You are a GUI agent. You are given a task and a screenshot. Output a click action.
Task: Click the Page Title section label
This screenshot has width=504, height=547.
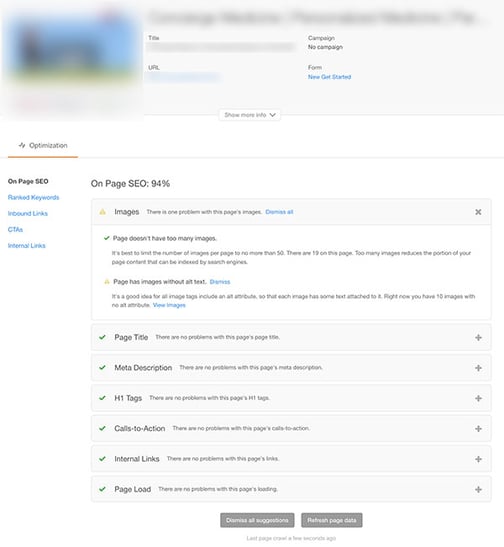pyautogui.click(x=131, y=337)
